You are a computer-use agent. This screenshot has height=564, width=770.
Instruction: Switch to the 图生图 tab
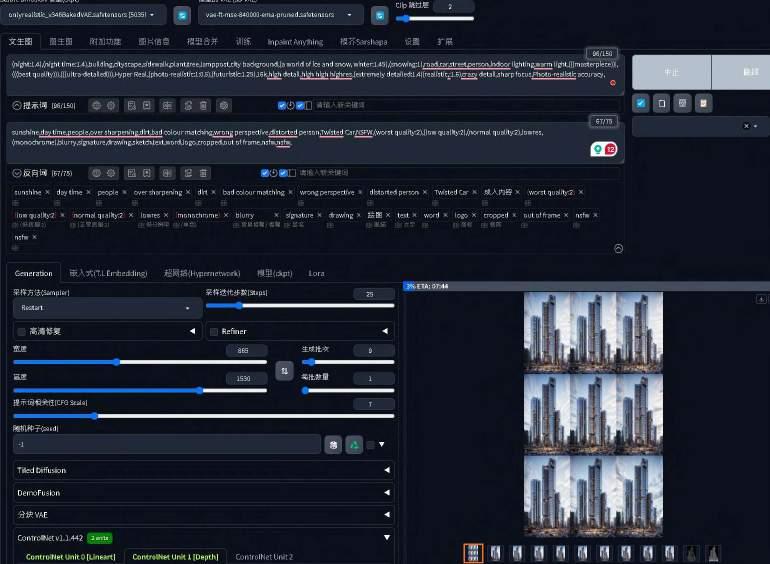pyautogui.click(x=61, y=42)
